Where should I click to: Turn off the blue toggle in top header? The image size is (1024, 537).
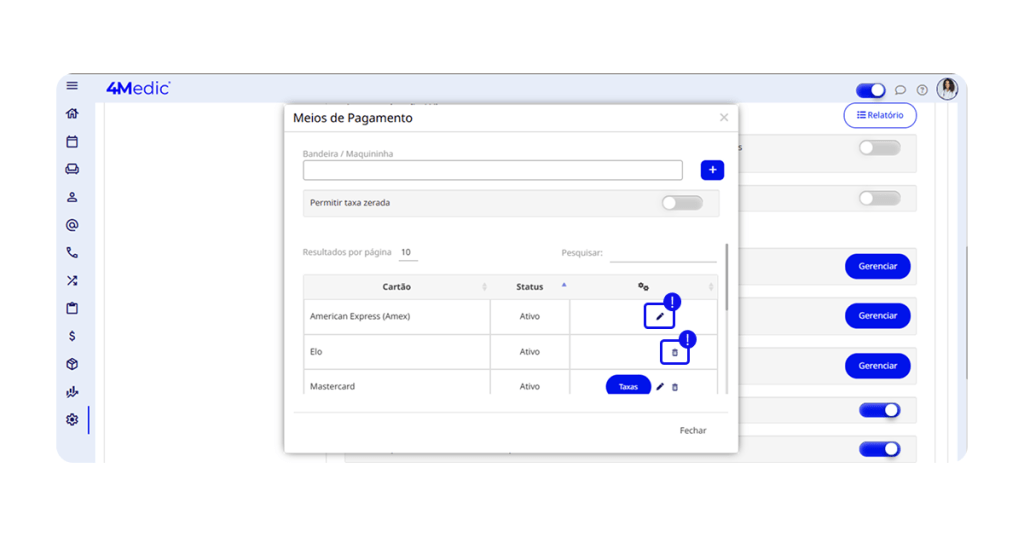tap(870, 90)
